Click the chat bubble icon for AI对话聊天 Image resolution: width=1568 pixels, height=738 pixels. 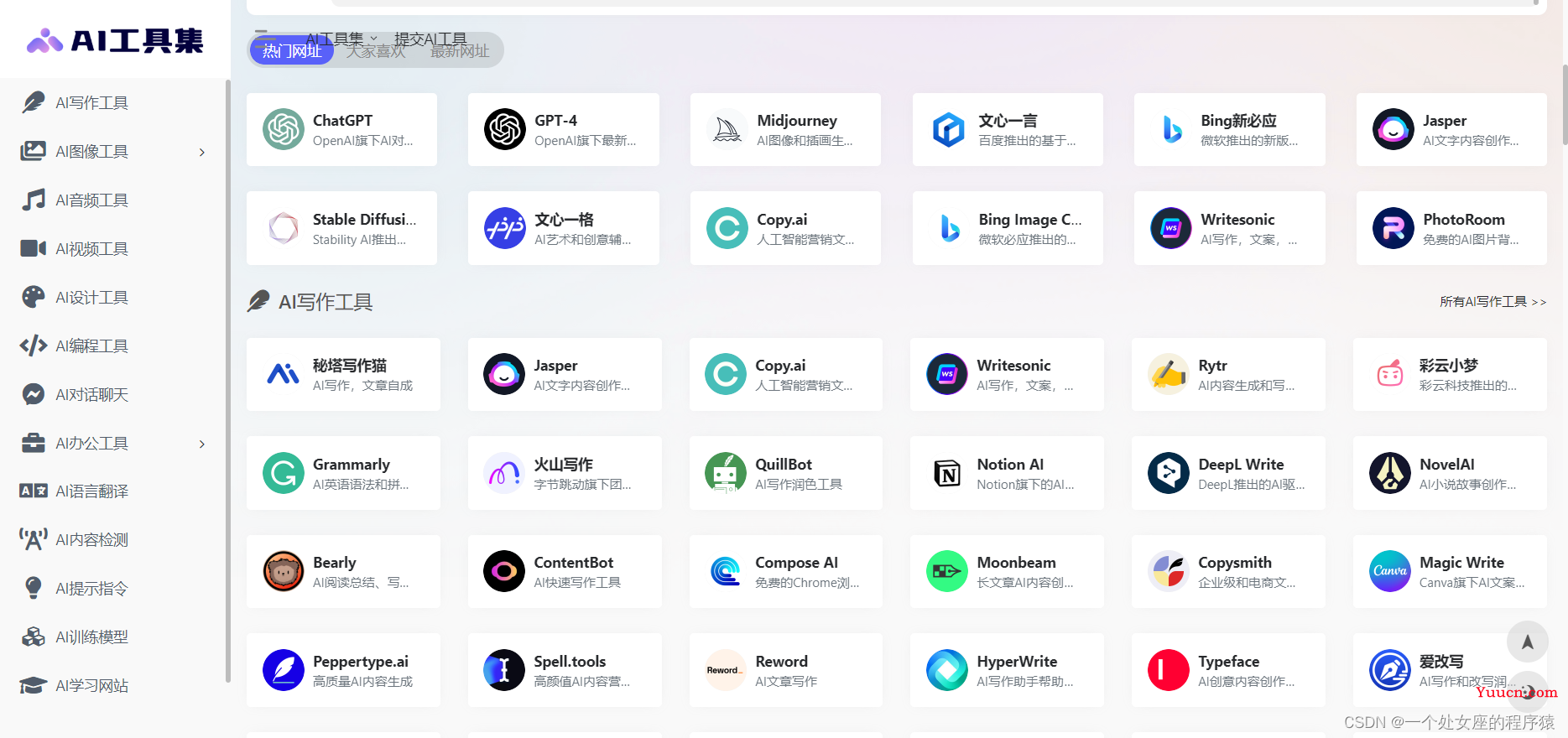pyautogui.click(x=34, y=394)
